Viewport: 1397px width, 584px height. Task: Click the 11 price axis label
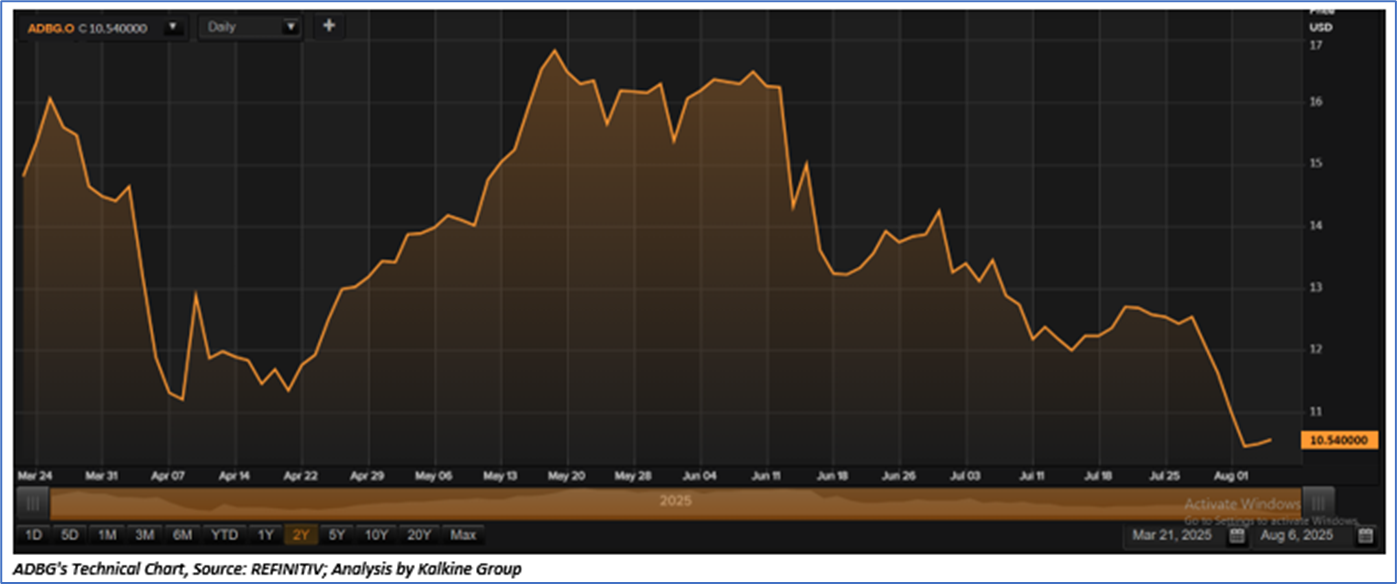(1316, 411)
